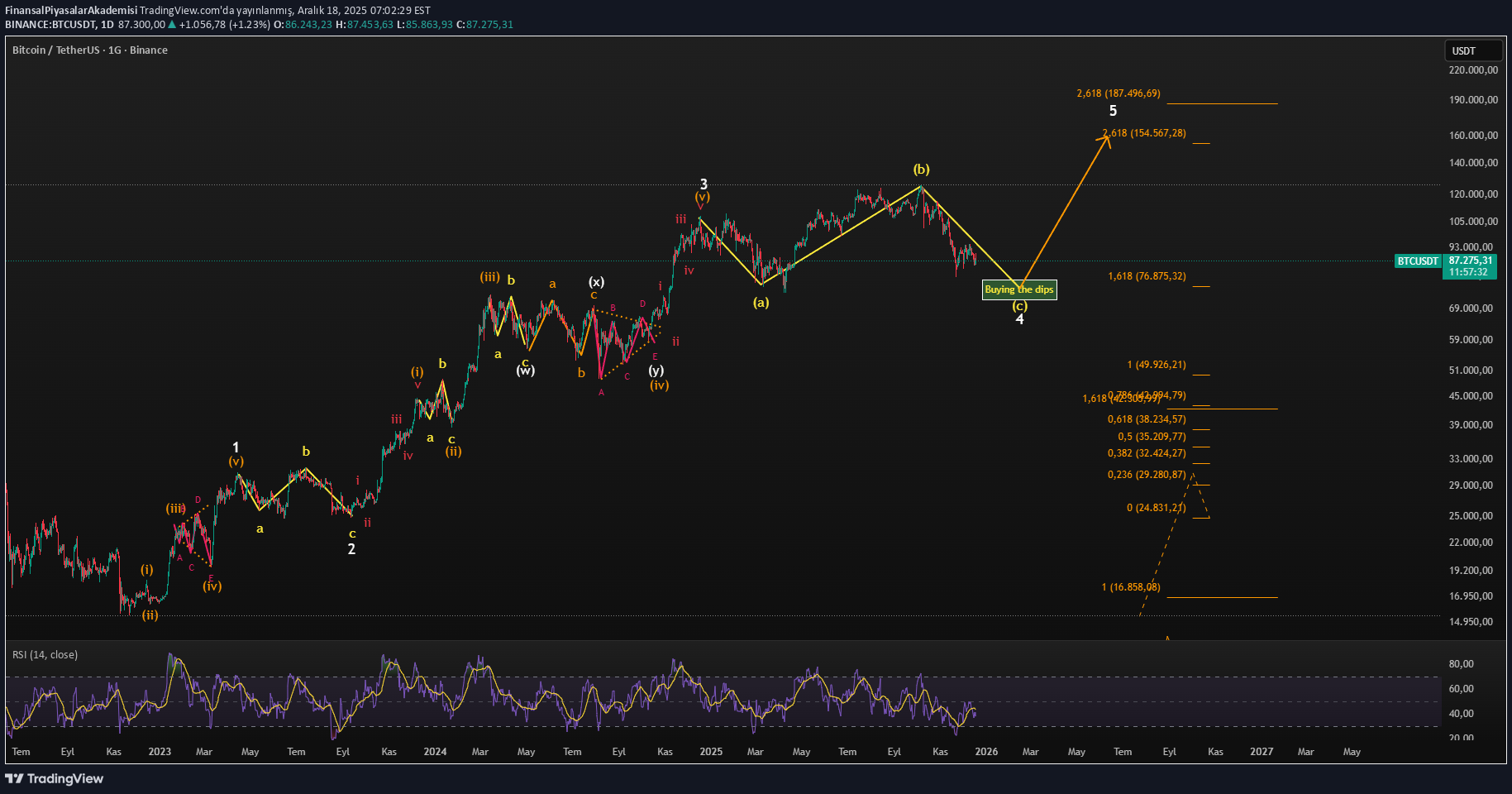The width and height of the screenshot is (1512, 794).
Task: Click 2026 on the time axis
Action: tap(985, 752)
